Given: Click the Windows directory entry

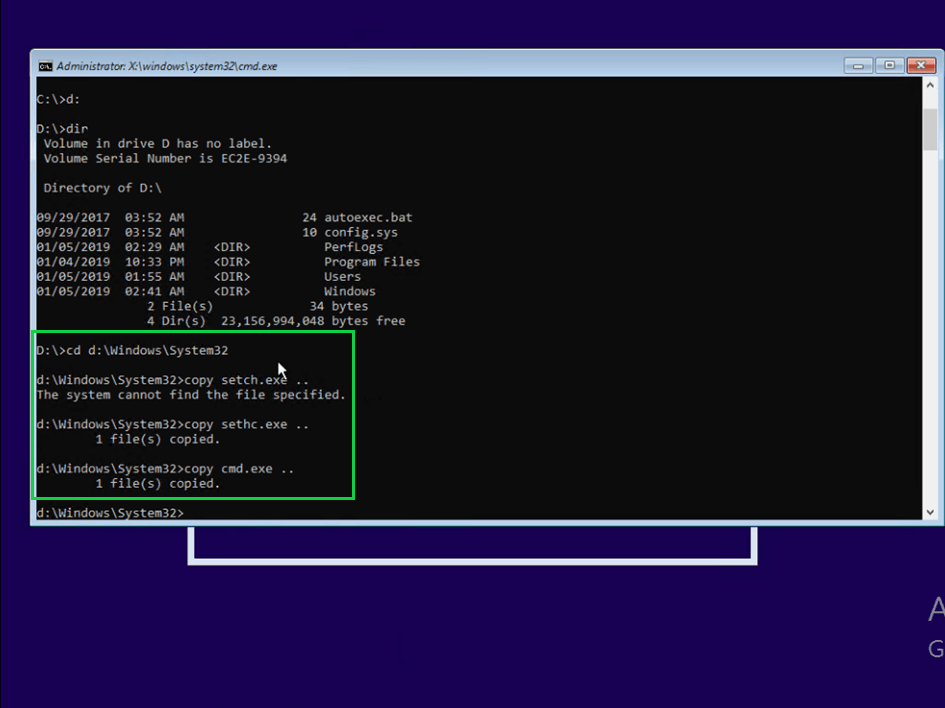Looking at the screenshot, I should [x=349, y=291].
